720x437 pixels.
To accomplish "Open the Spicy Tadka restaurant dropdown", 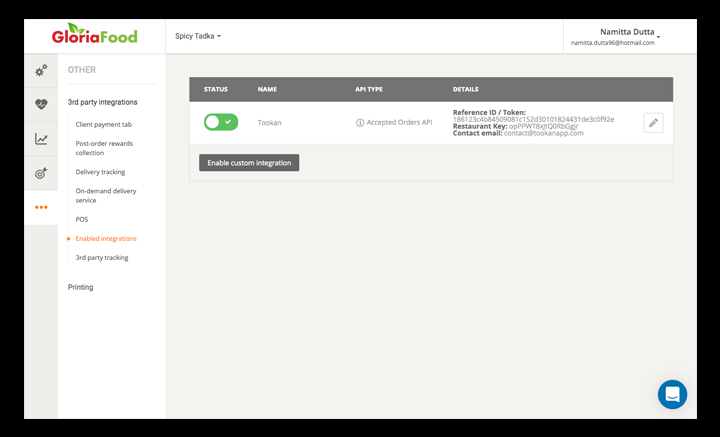I will click(198, 36).
